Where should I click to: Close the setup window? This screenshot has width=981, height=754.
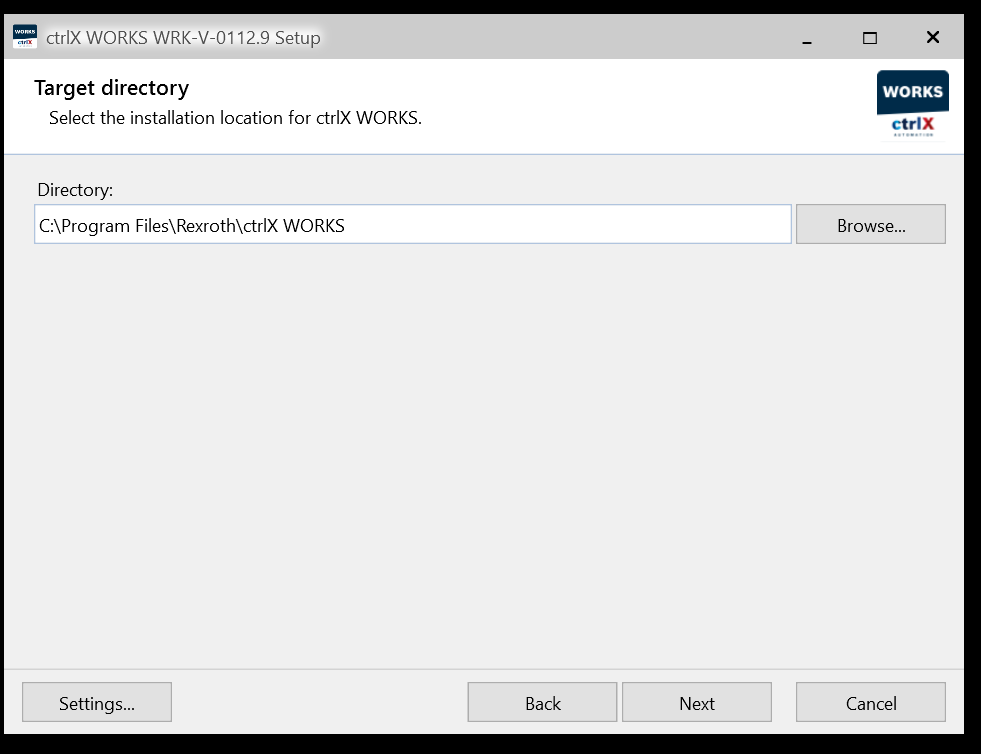click(932, 38)
